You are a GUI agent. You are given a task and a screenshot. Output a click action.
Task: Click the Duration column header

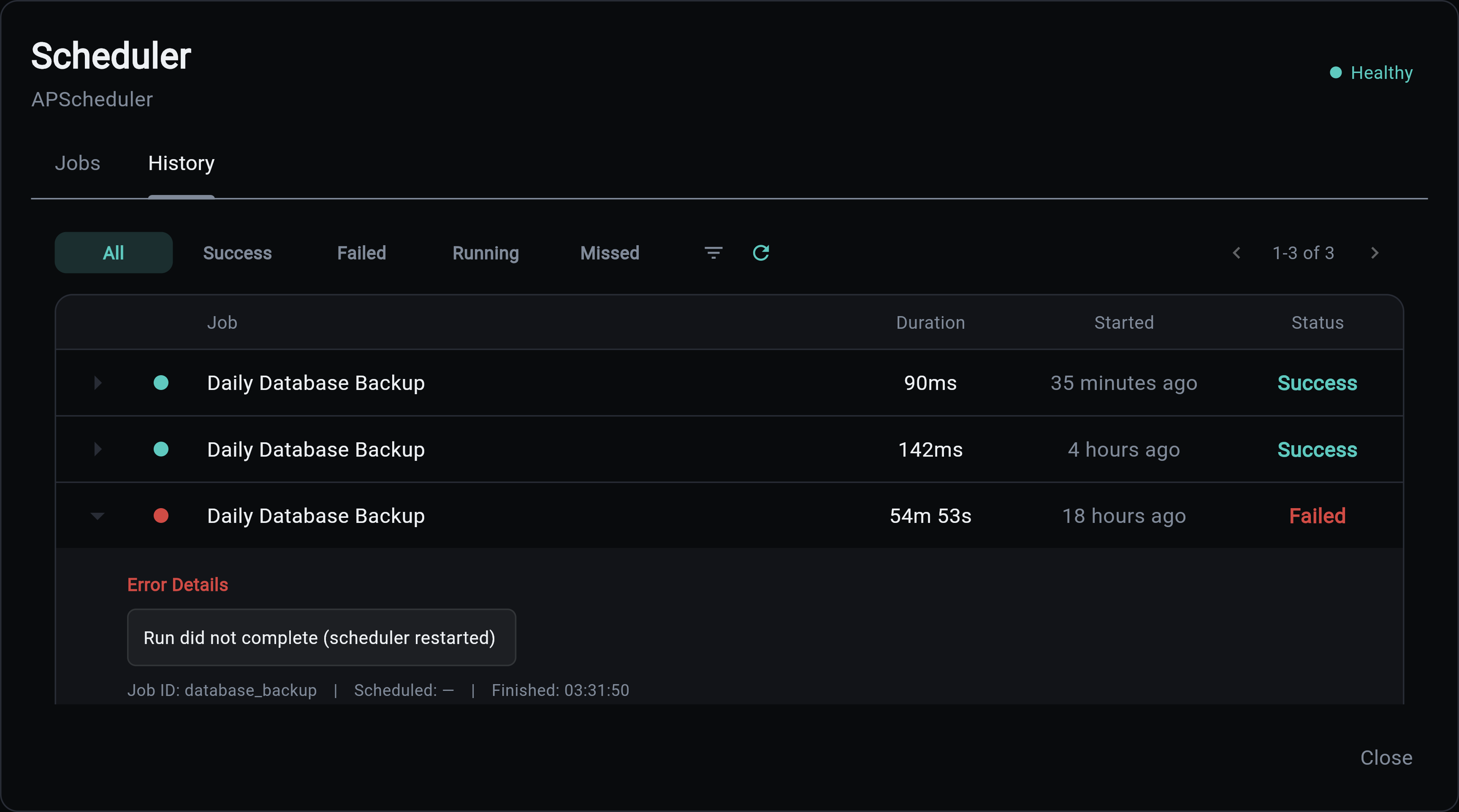[x=930, y=322]
